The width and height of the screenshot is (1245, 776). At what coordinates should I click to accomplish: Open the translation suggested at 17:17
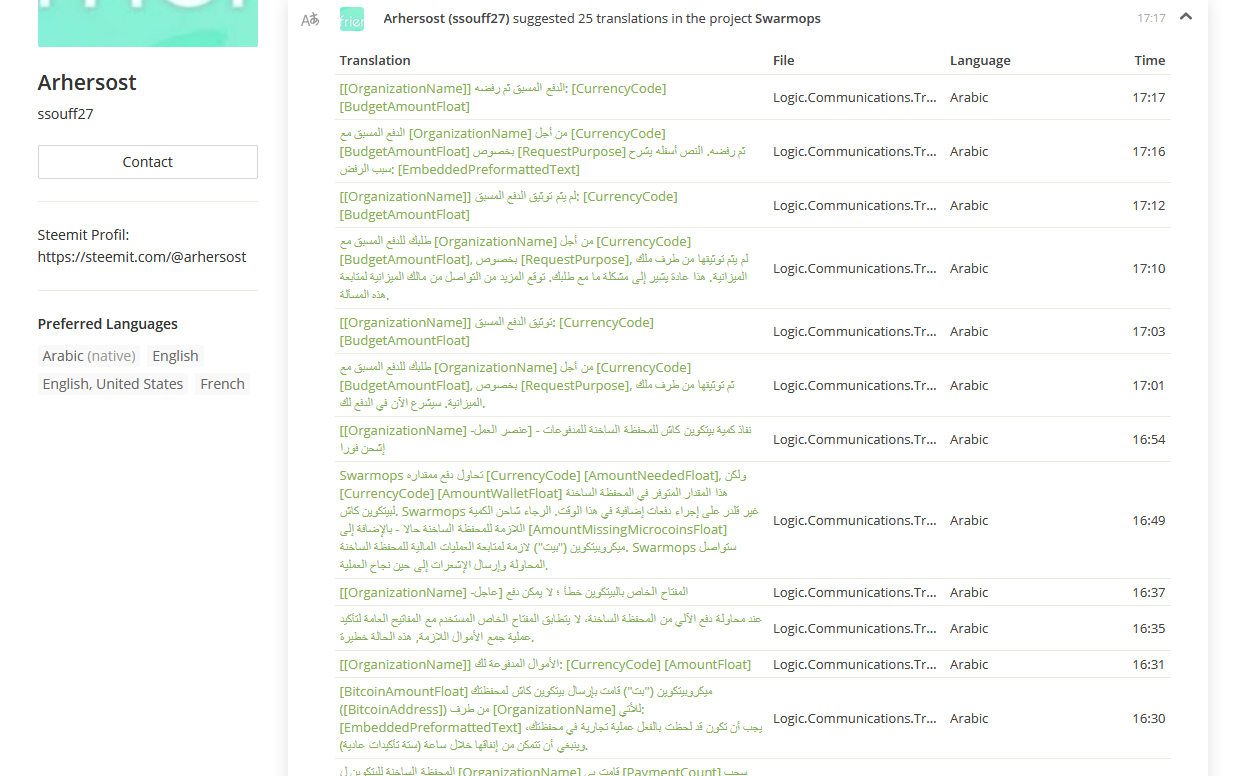tap(503, 97)
